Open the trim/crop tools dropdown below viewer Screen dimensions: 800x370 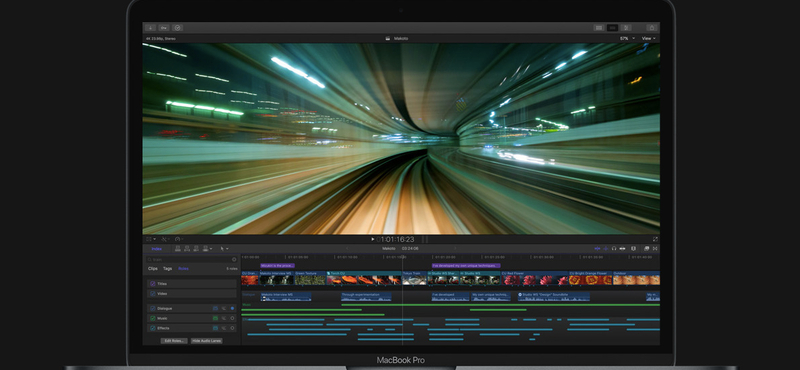click(x=165, y=239)
